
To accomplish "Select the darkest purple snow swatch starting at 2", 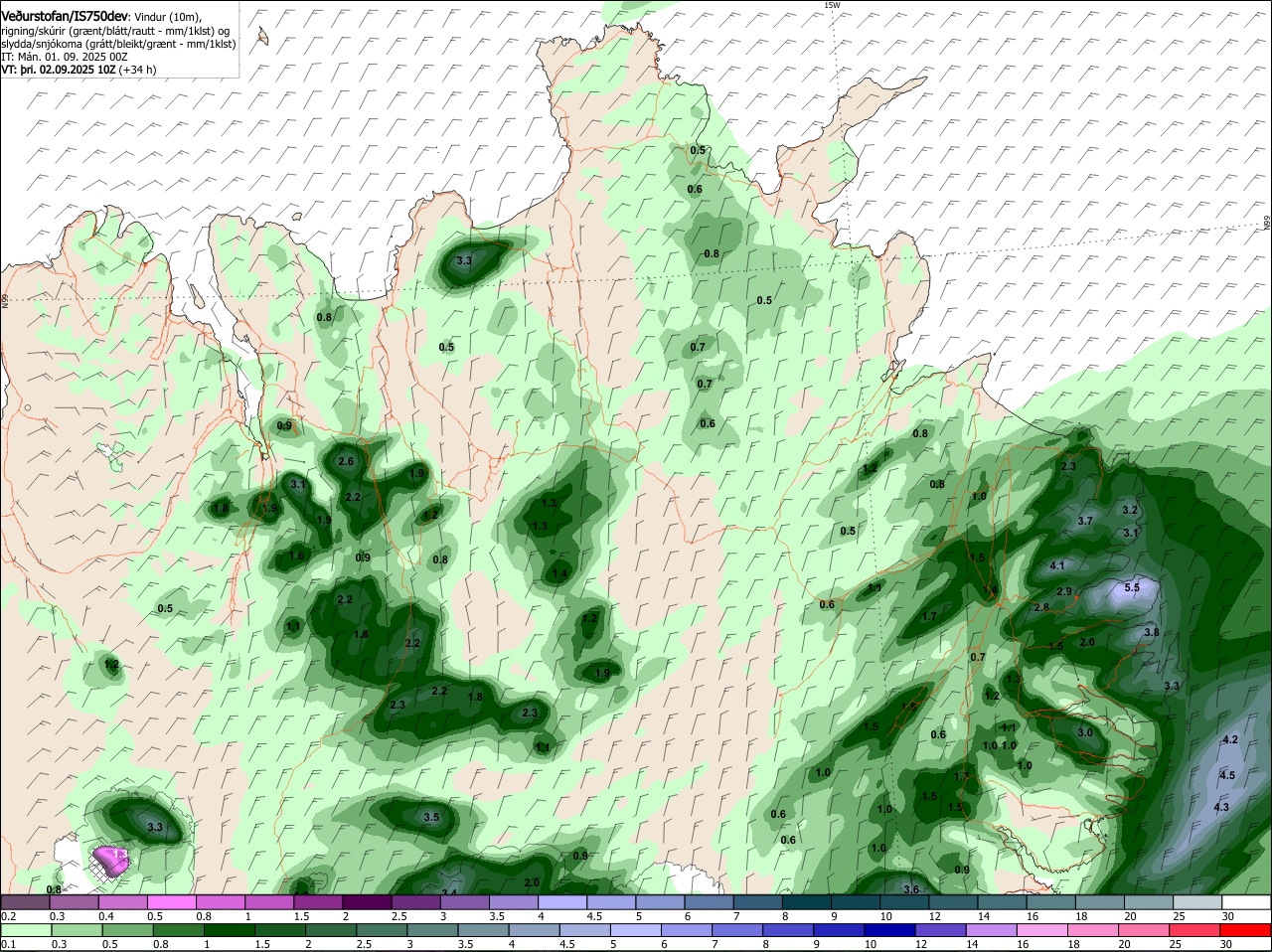I will pos(368,901).
